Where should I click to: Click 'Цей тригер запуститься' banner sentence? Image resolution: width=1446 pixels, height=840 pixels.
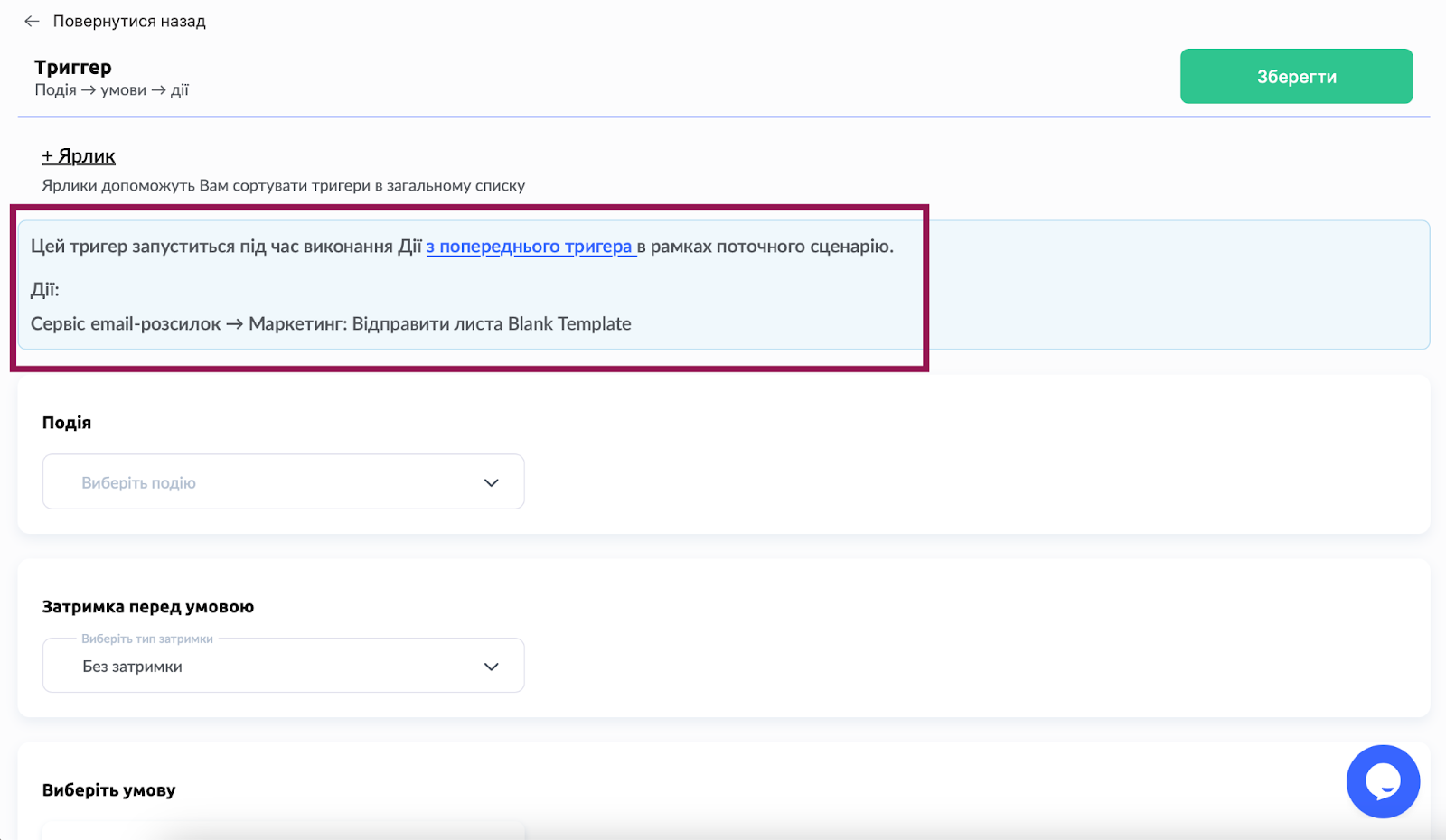coord(226,247)
